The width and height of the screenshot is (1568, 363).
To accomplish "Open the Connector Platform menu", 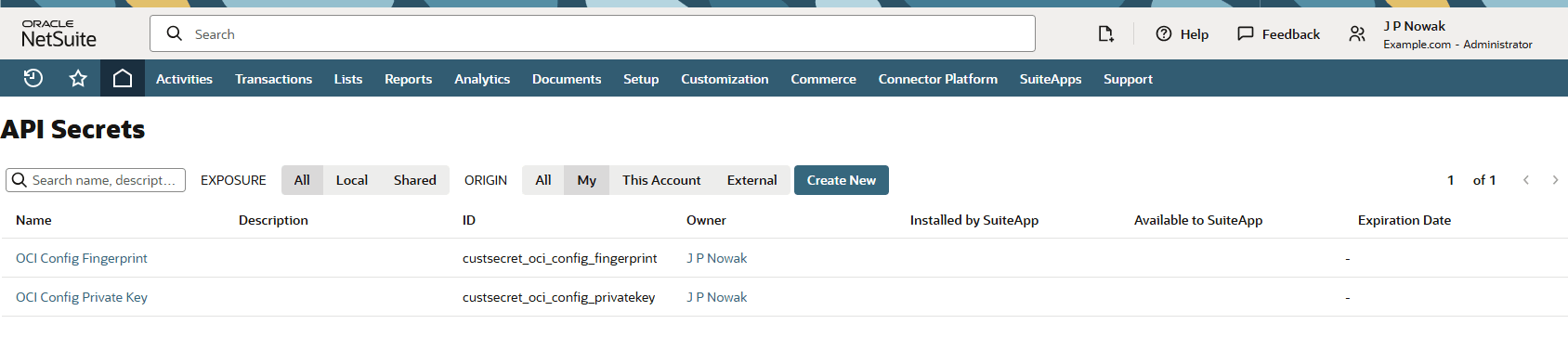I will 938,79.
